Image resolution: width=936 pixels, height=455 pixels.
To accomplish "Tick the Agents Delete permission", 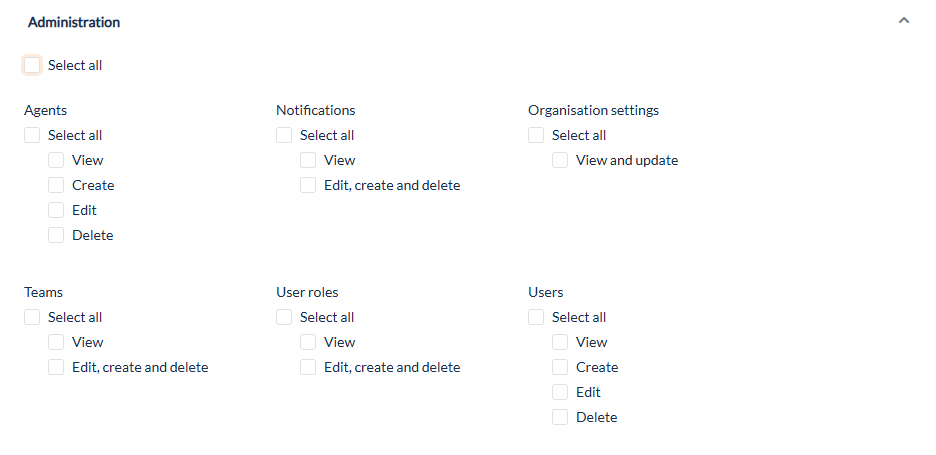I will pos(56,236).
